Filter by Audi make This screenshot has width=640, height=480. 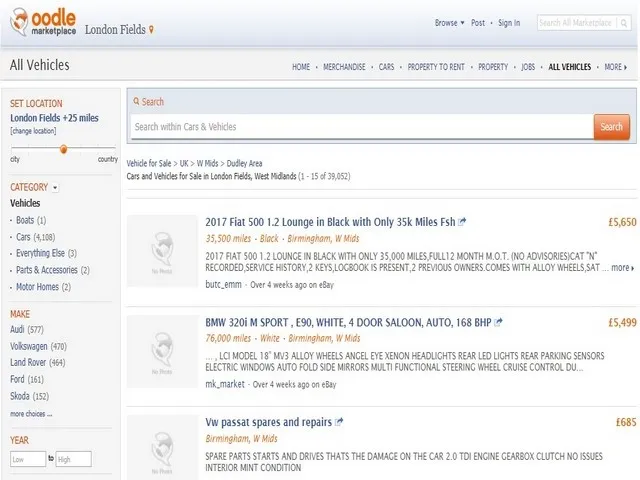click(17, 329)
